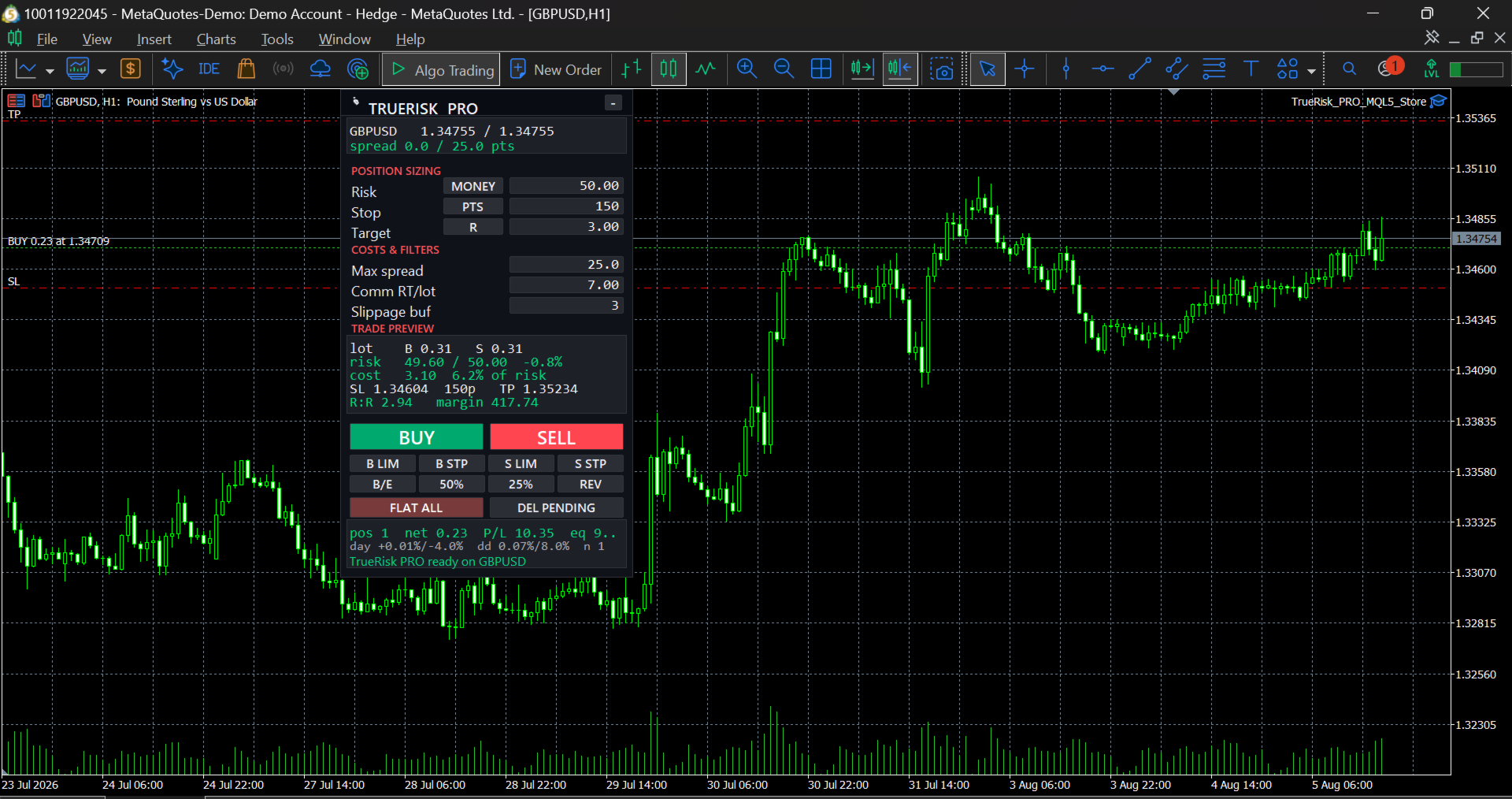
Task: Open the Window menu
Action: [345, 39]
